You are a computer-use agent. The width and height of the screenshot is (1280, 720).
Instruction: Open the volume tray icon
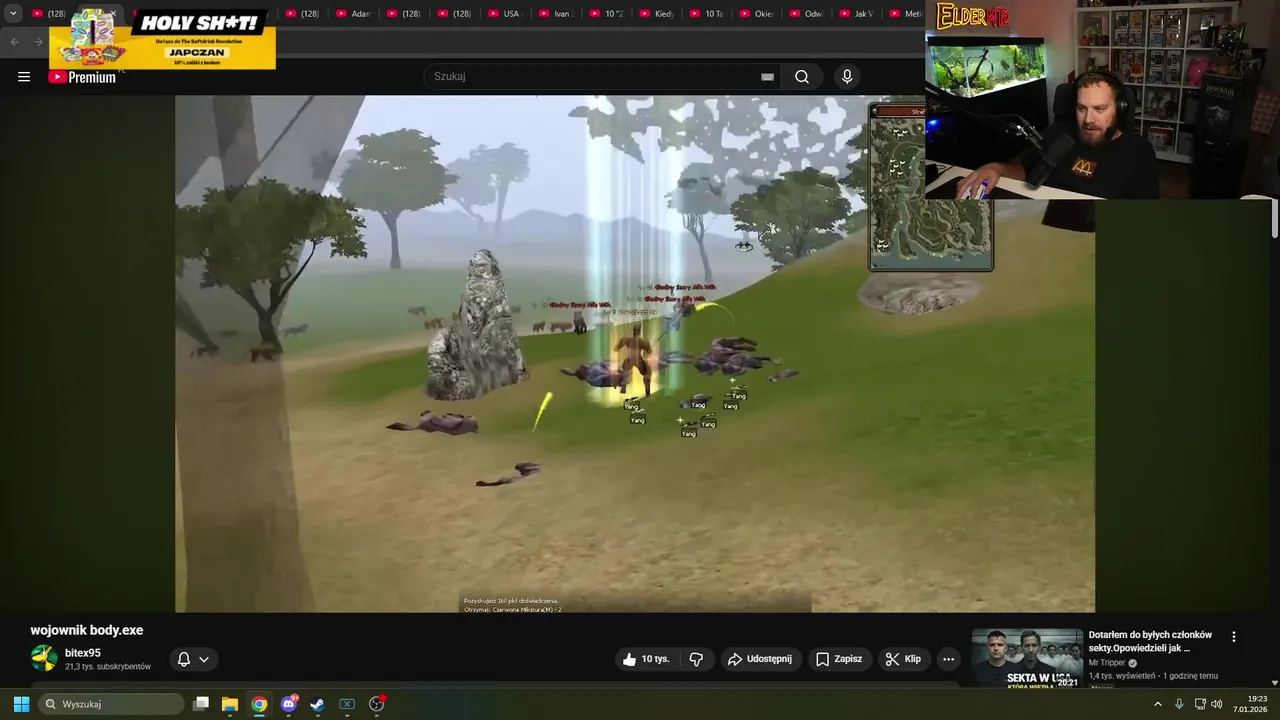(1217, 704)
